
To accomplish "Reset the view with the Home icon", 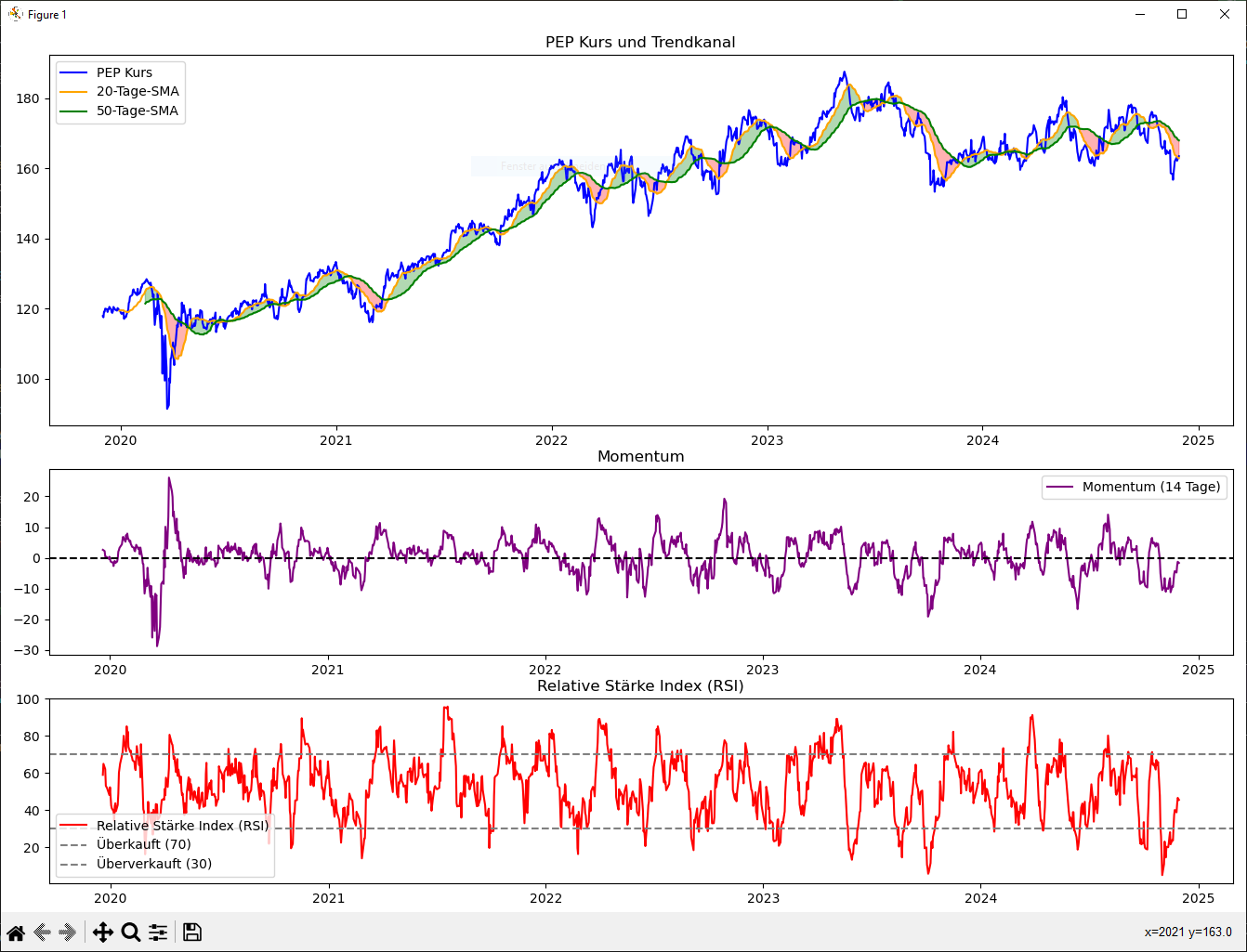I will tap(16, 932).
